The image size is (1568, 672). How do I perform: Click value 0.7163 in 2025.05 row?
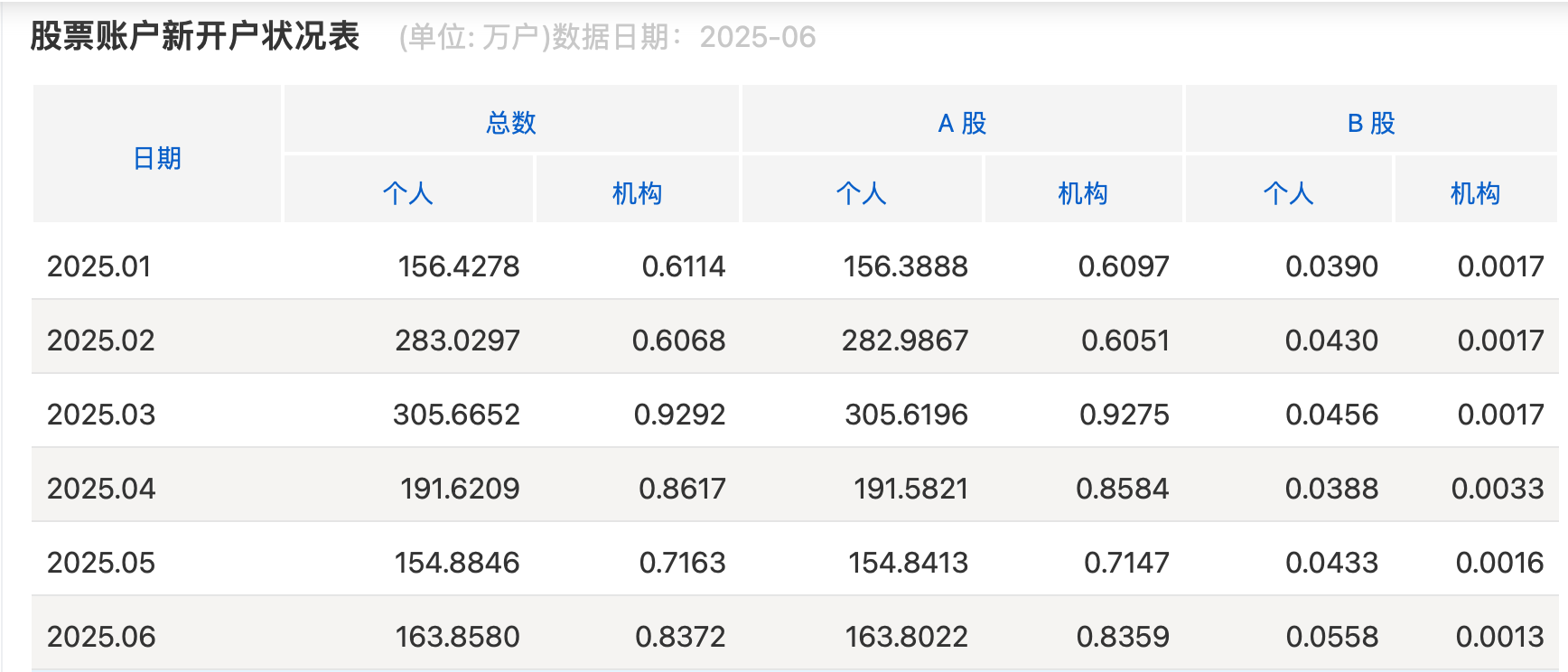[683, 563]
